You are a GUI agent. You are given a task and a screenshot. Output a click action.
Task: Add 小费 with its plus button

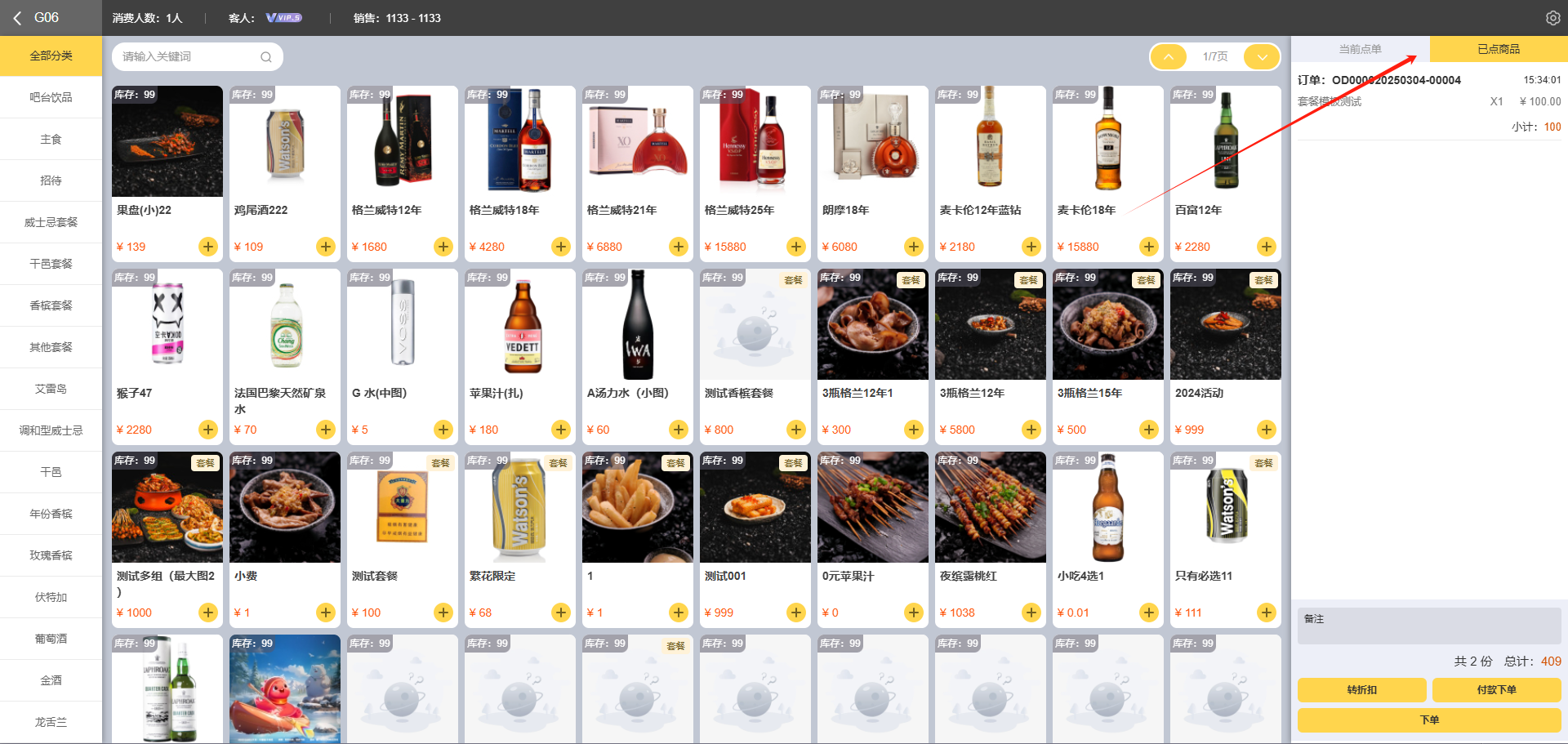[326, 613]
